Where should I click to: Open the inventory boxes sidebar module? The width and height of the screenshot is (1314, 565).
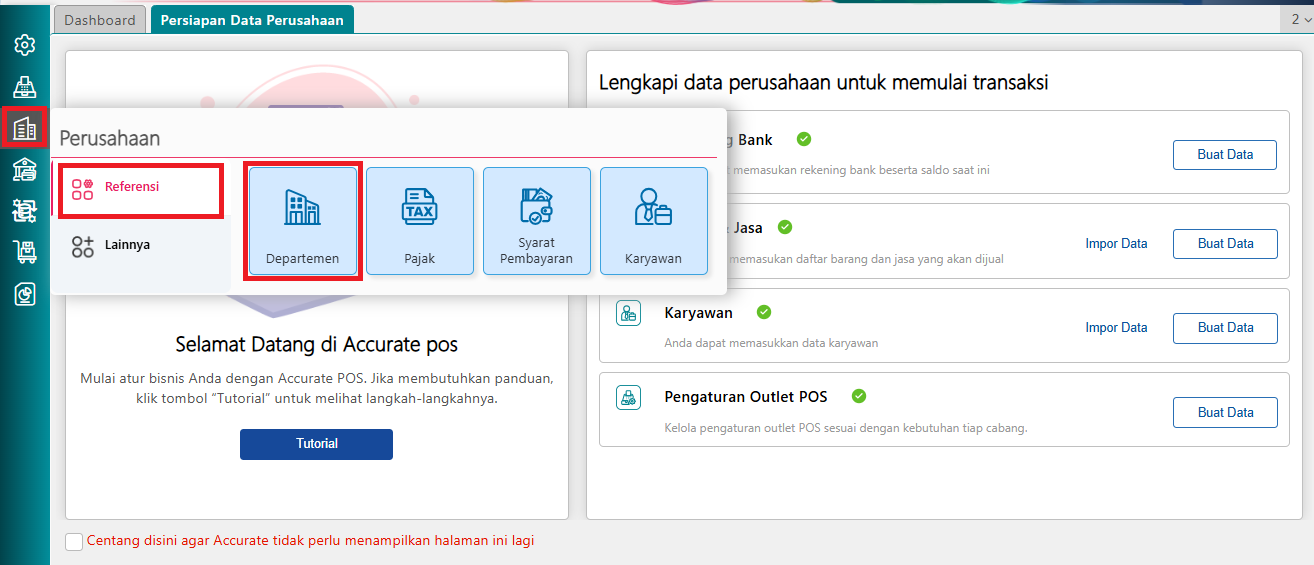[25, 211]
